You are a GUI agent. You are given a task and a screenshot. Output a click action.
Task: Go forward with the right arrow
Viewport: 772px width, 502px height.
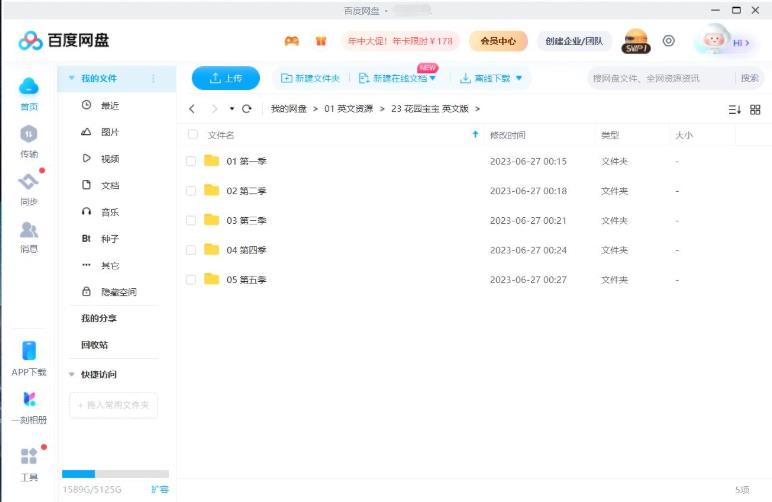[x=214, y=109]
